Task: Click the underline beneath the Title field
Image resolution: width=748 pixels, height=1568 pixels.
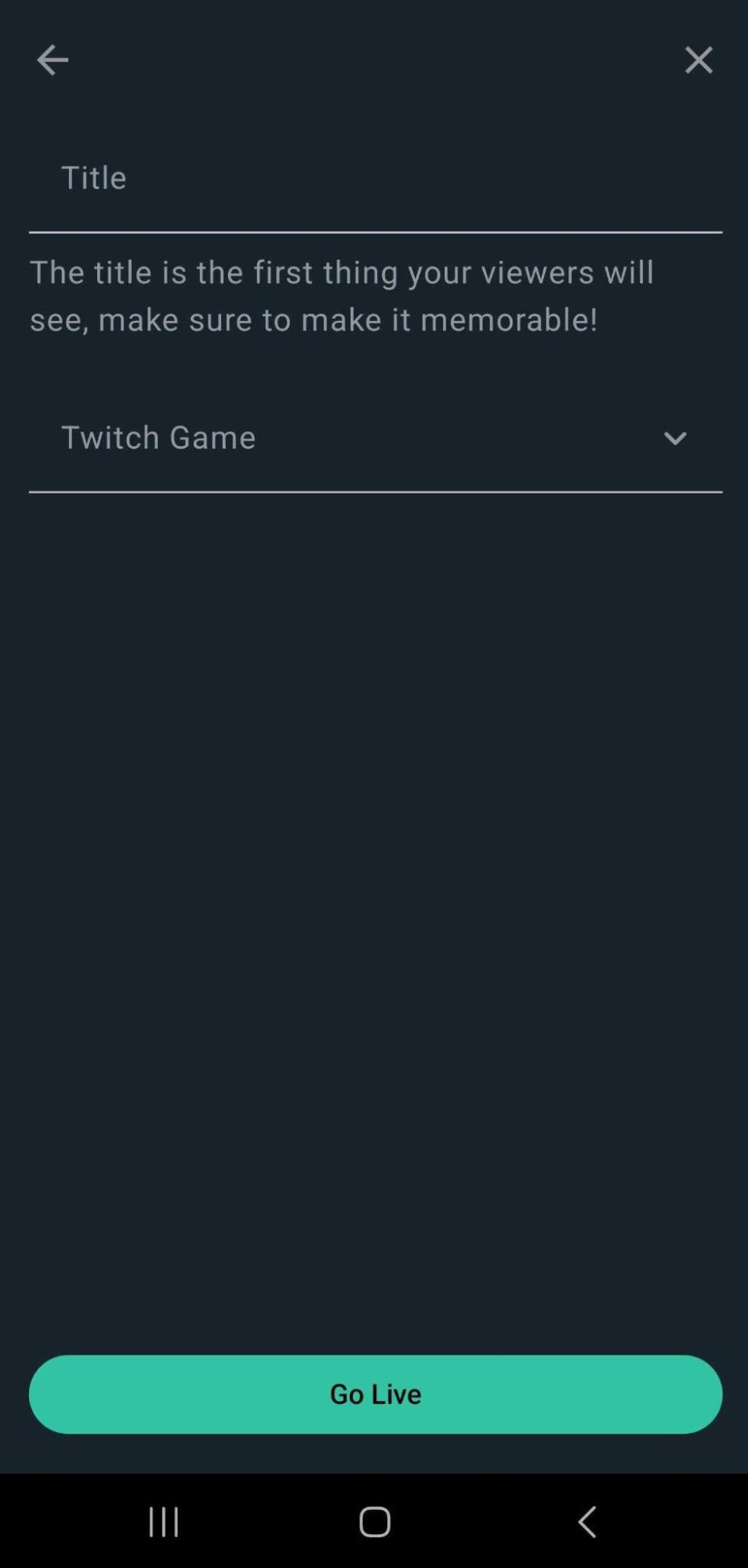Action: (x=375, y=232)
